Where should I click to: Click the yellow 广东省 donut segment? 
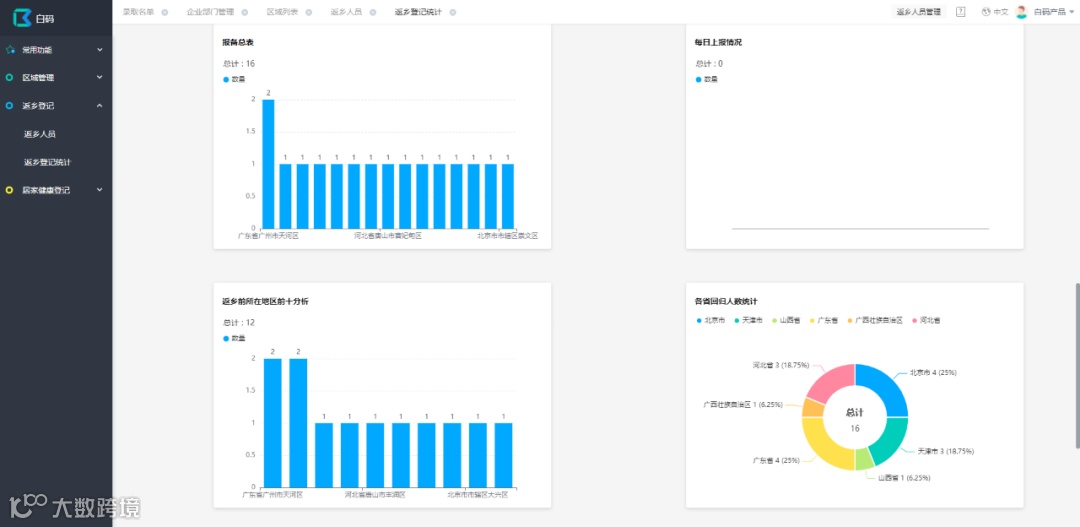(824, 446)
